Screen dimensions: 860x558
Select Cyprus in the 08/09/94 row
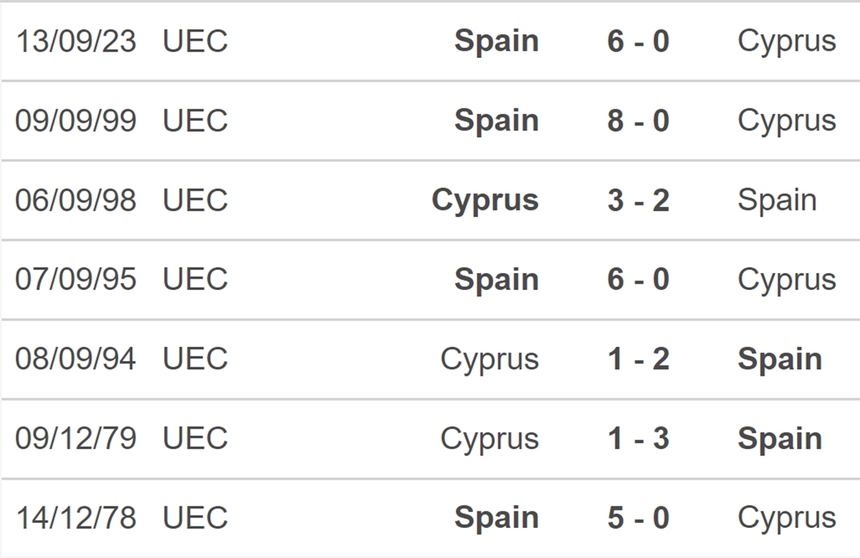[489, 359]
